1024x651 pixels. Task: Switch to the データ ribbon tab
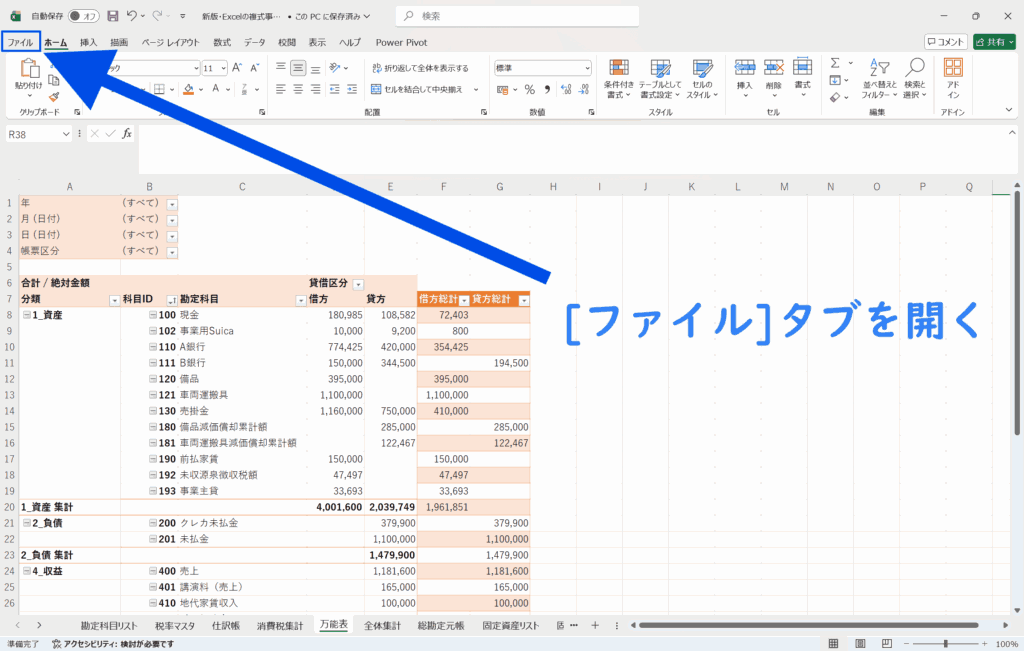[255, 43]
